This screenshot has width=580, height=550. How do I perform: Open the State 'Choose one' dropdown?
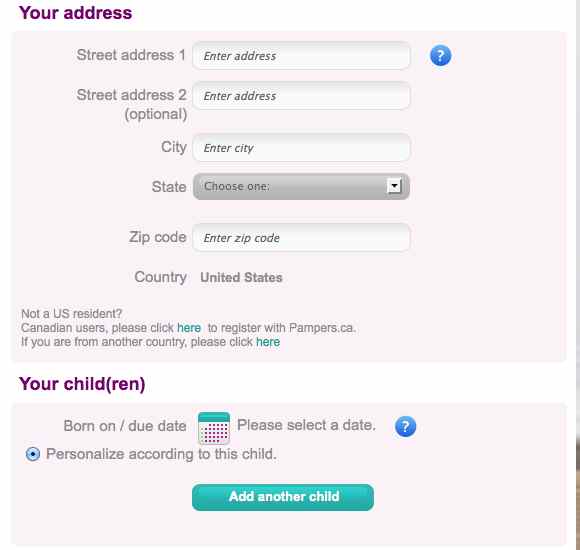(x=301, y=186)
